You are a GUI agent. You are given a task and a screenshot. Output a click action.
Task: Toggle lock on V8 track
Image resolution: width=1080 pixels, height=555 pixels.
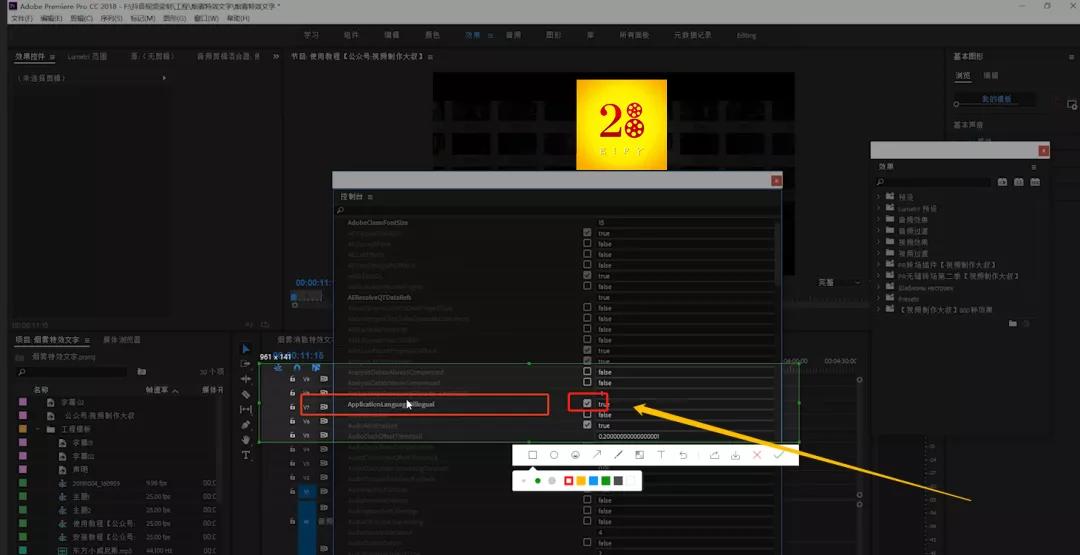click(292, 392)
